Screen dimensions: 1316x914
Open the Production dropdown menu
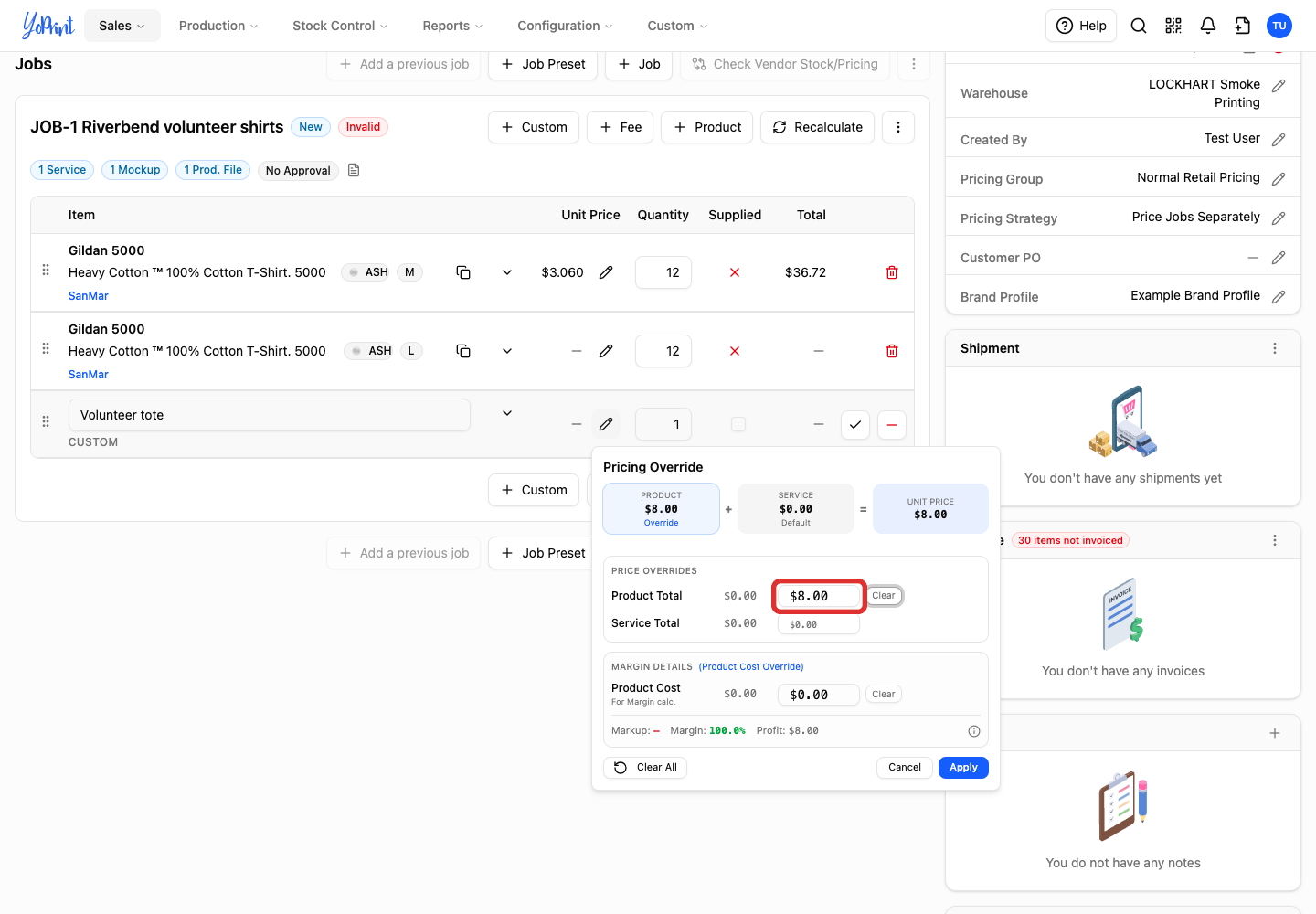[218, 26]
